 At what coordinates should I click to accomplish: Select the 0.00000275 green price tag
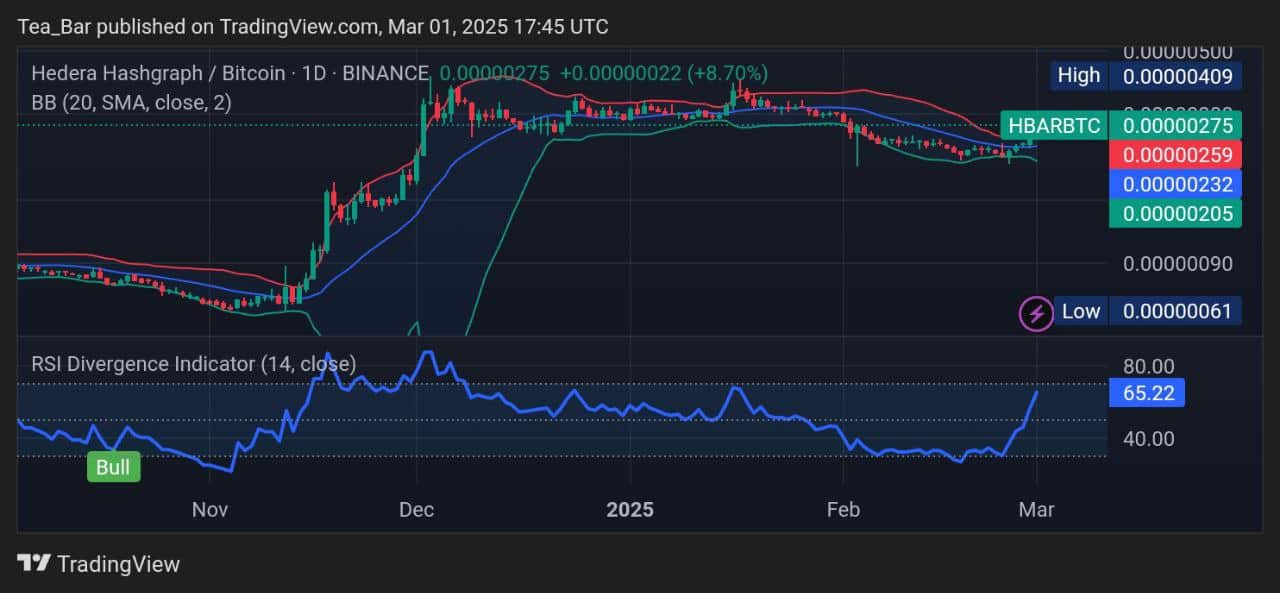[x=1177, y=126]
